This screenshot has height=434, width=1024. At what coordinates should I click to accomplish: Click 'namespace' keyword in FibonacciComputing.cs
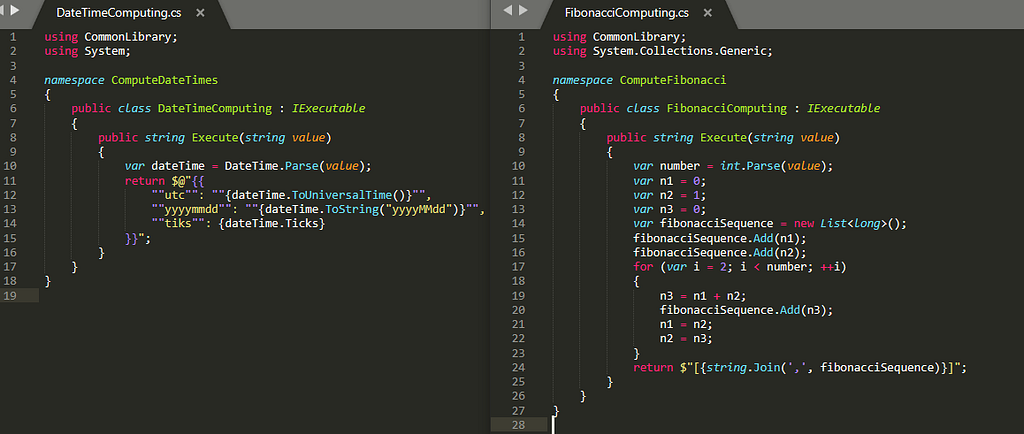[x=583, y=80]
